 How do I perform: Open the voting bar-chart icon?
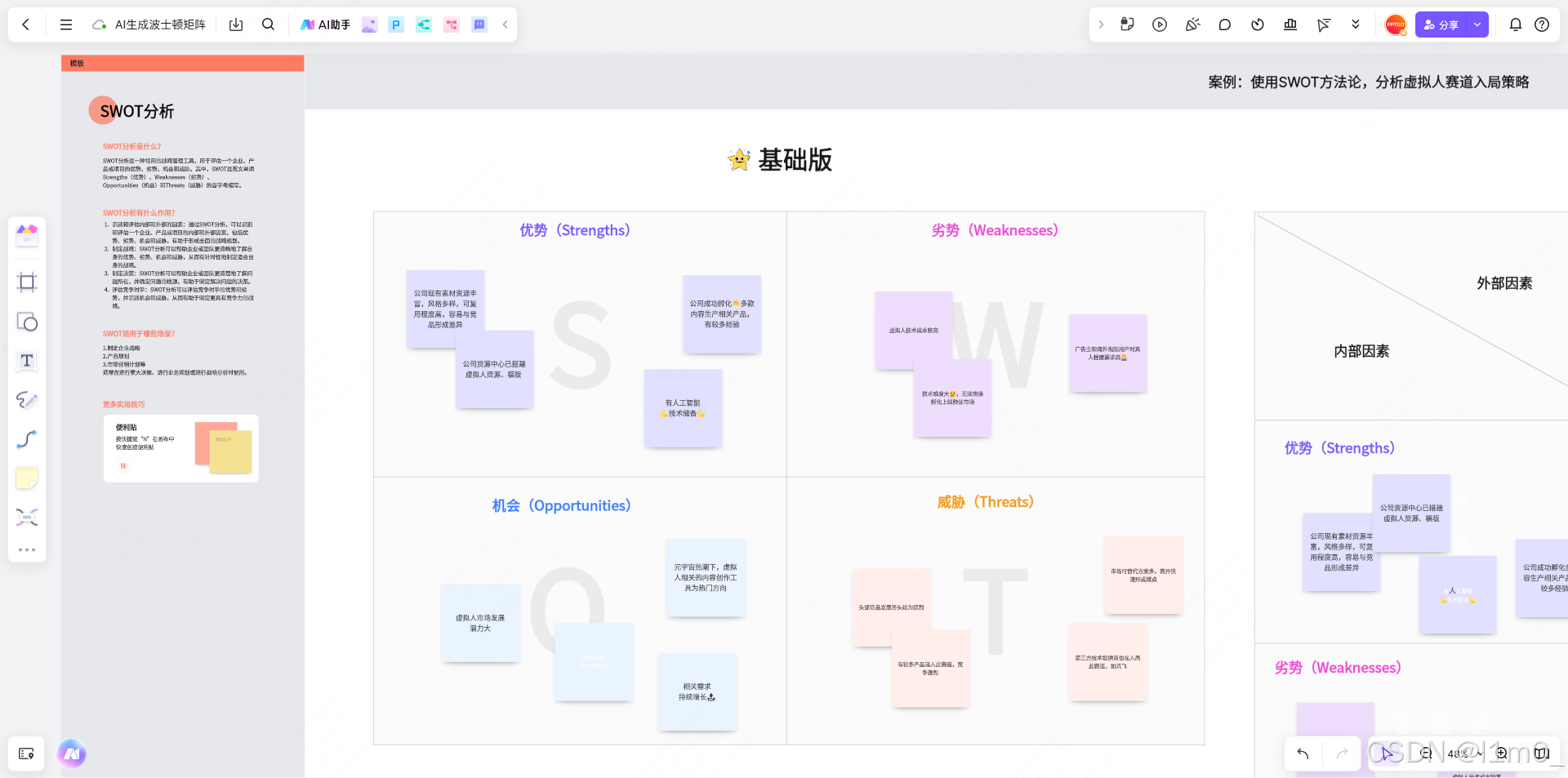click(x=1290, y=24)
